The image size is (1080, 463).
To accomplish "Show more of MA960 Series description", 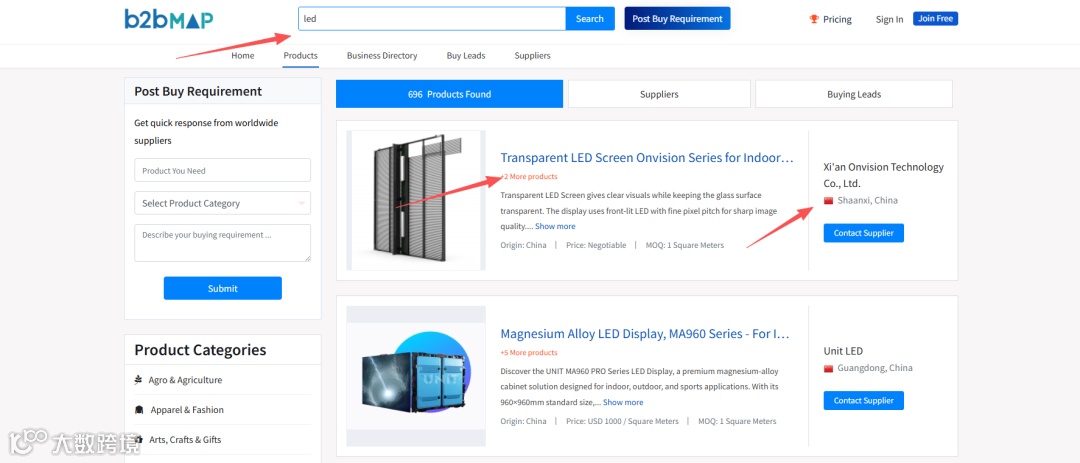I will click(x=623, y=402).
